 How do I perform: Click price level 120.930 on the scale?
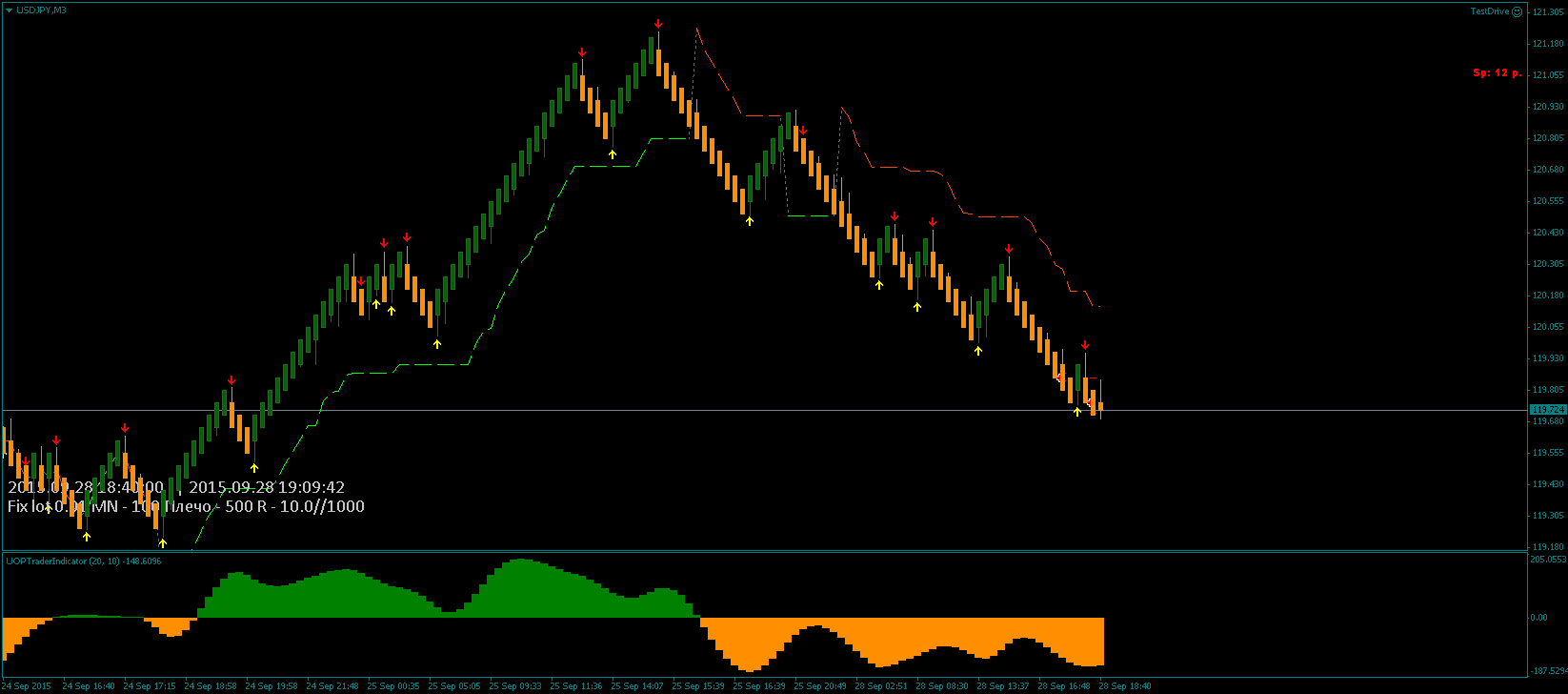(1546, 107)
